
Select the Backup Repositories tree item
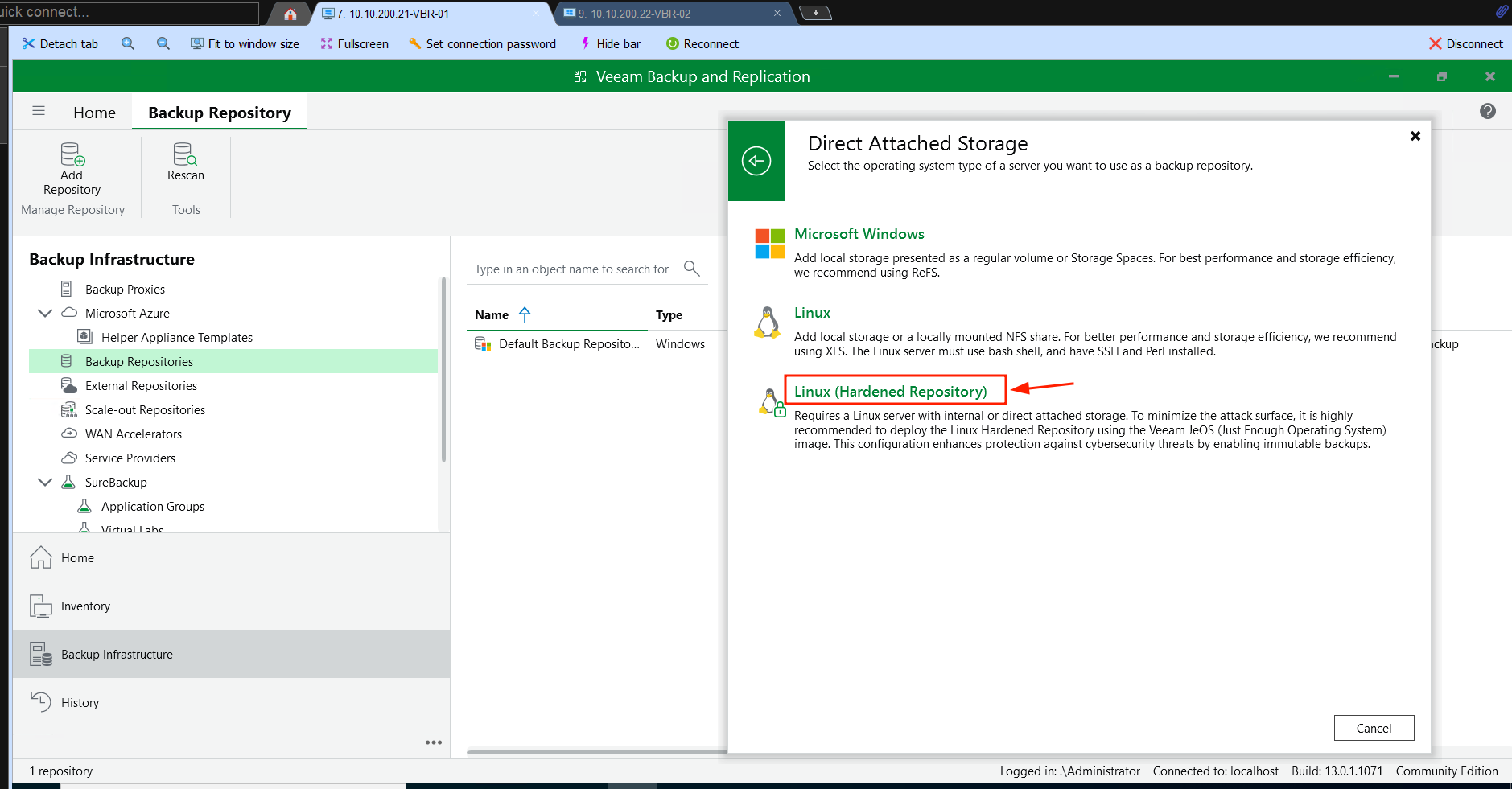coord(233,361)
